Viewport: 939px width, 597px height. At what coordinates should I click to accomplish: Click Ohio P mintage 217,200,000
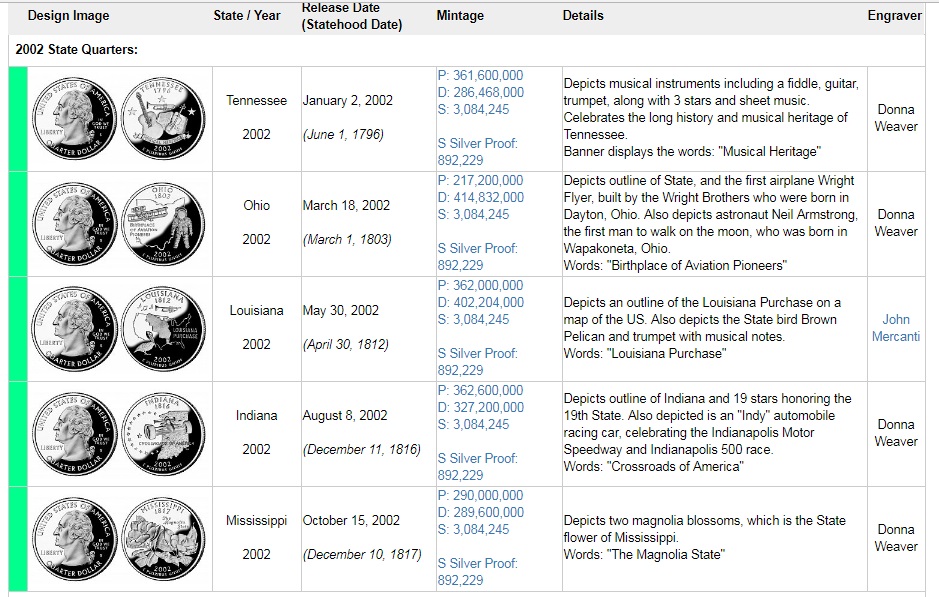[480, 180]
